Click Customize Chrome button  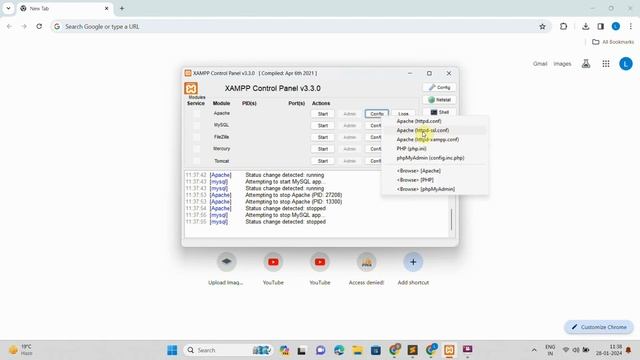(x=599, y=327)
